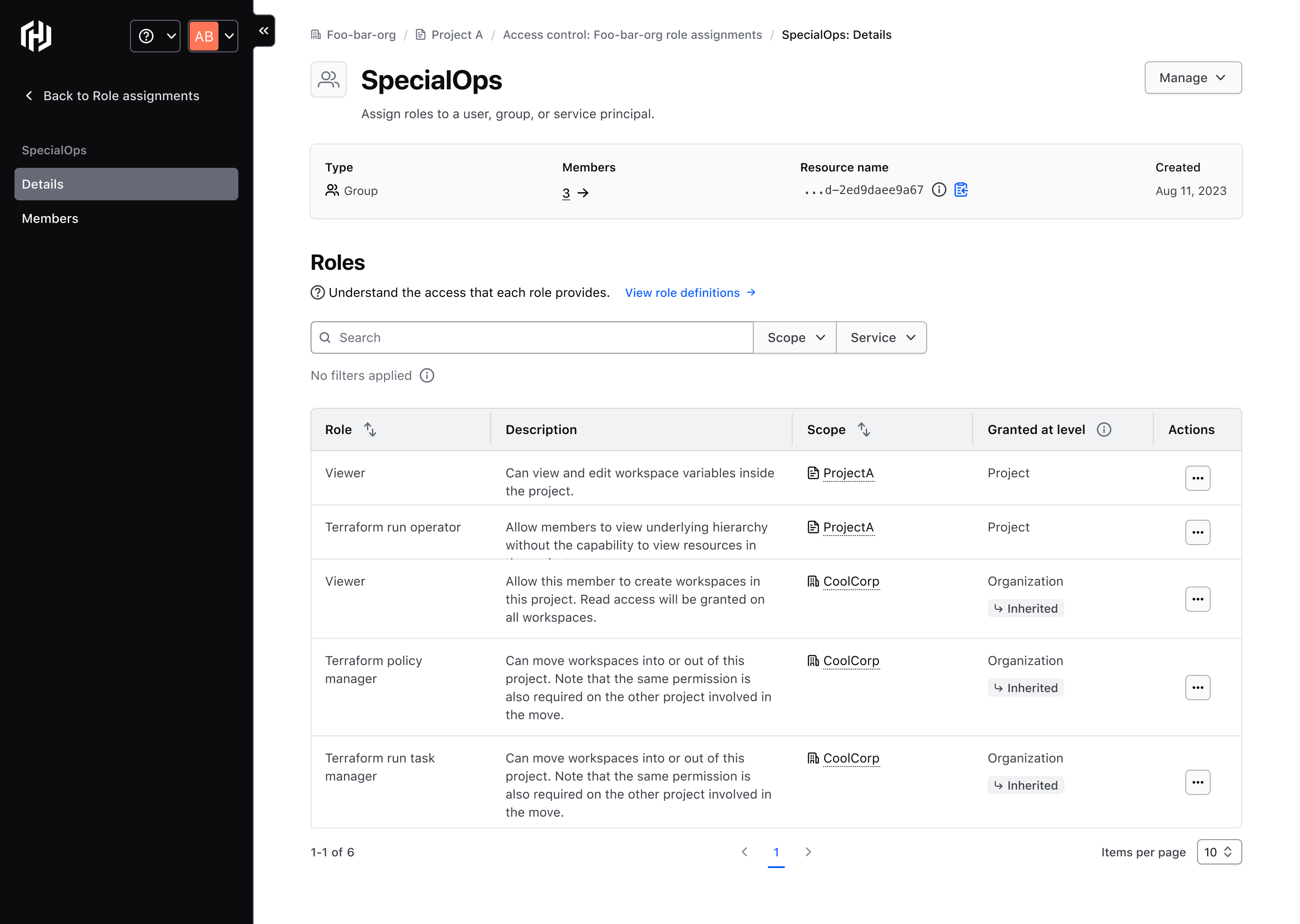Navigate to Project A breadcrumb
Image resolution: width=1300 pixels, height=924 pixels.
click(449, 35)
